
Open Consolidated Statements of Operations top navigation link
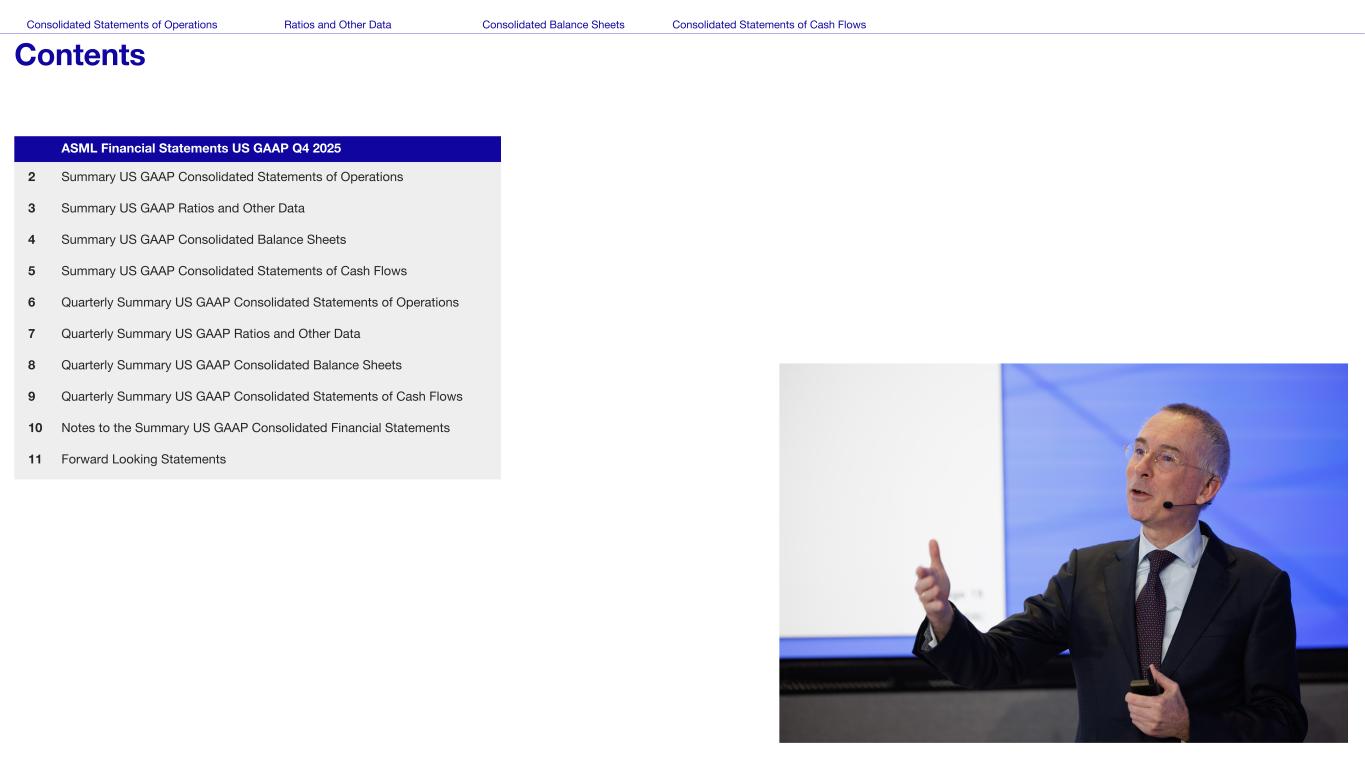pyautogui.click(x=122, y=25)
